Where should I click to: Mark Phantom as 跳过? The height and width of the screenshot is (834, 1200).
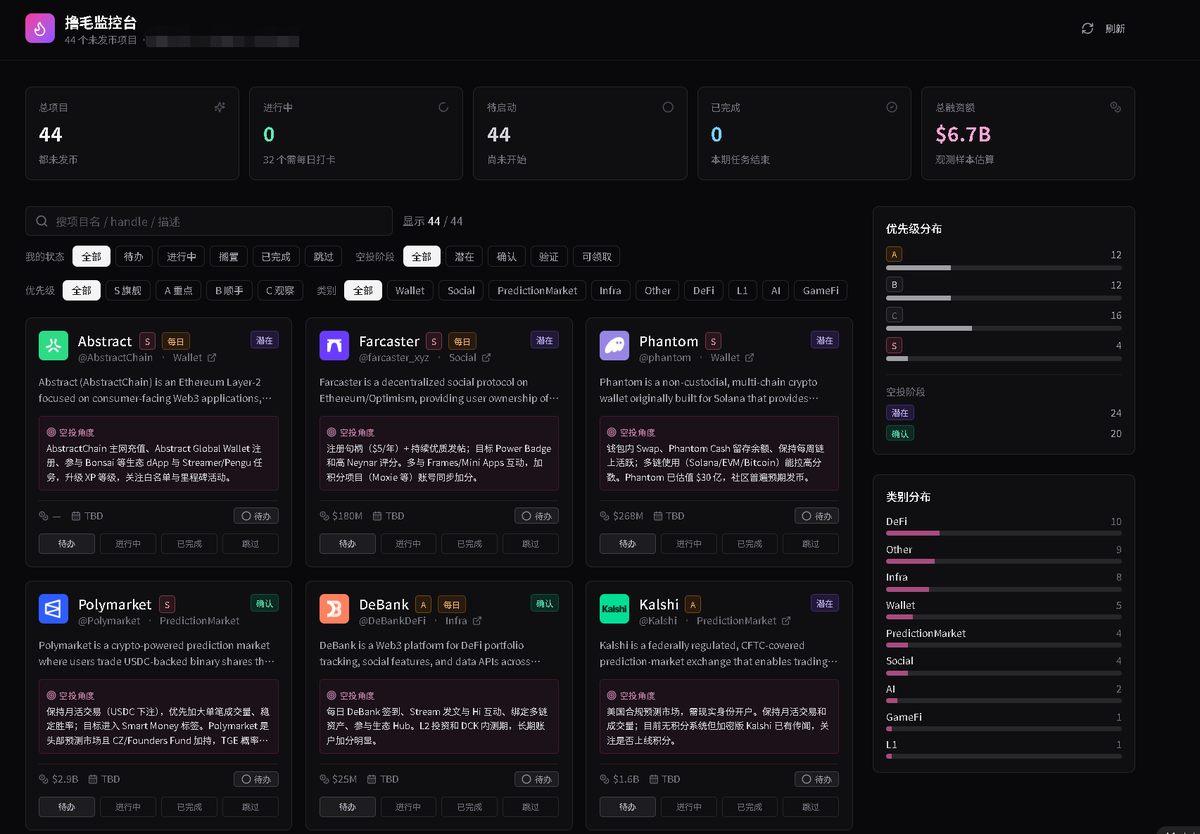pyautogui.click(x=811, y=544)
